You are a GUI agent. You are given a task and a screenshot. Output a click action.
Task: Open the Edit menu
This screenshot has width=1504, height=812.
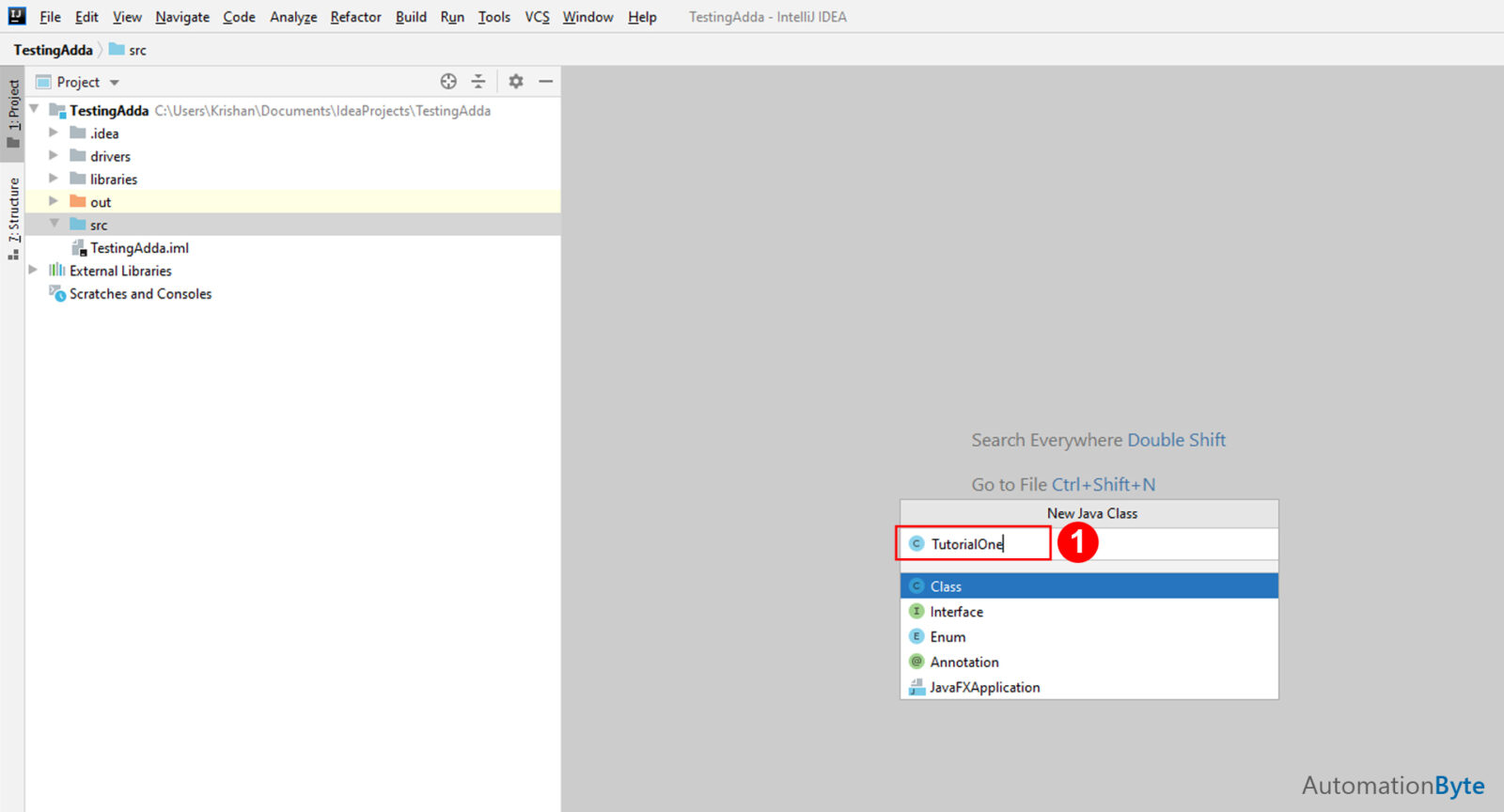(86, 17)
